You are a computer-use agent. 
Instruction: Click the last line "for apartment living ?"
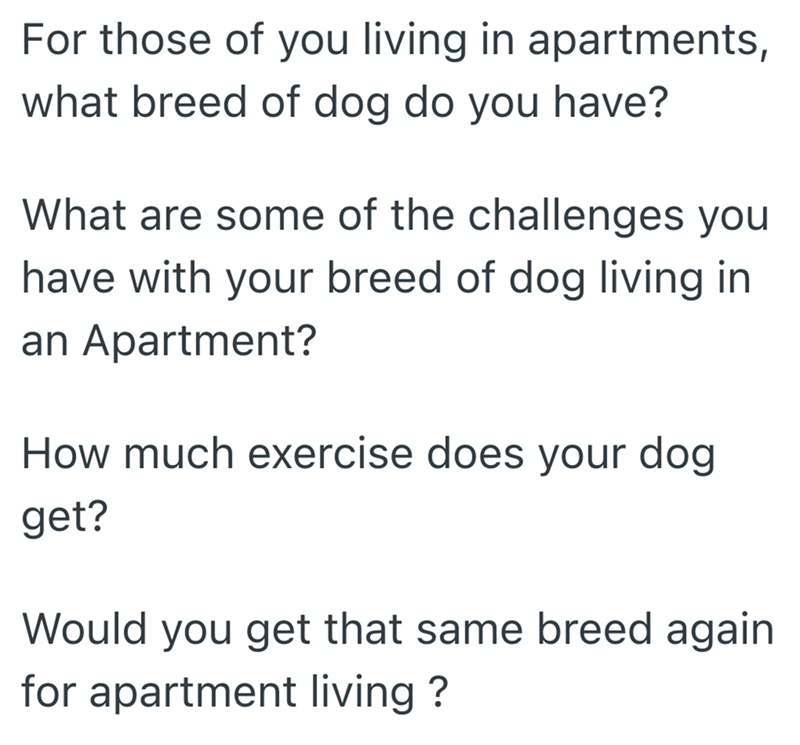tap(235, 692)
